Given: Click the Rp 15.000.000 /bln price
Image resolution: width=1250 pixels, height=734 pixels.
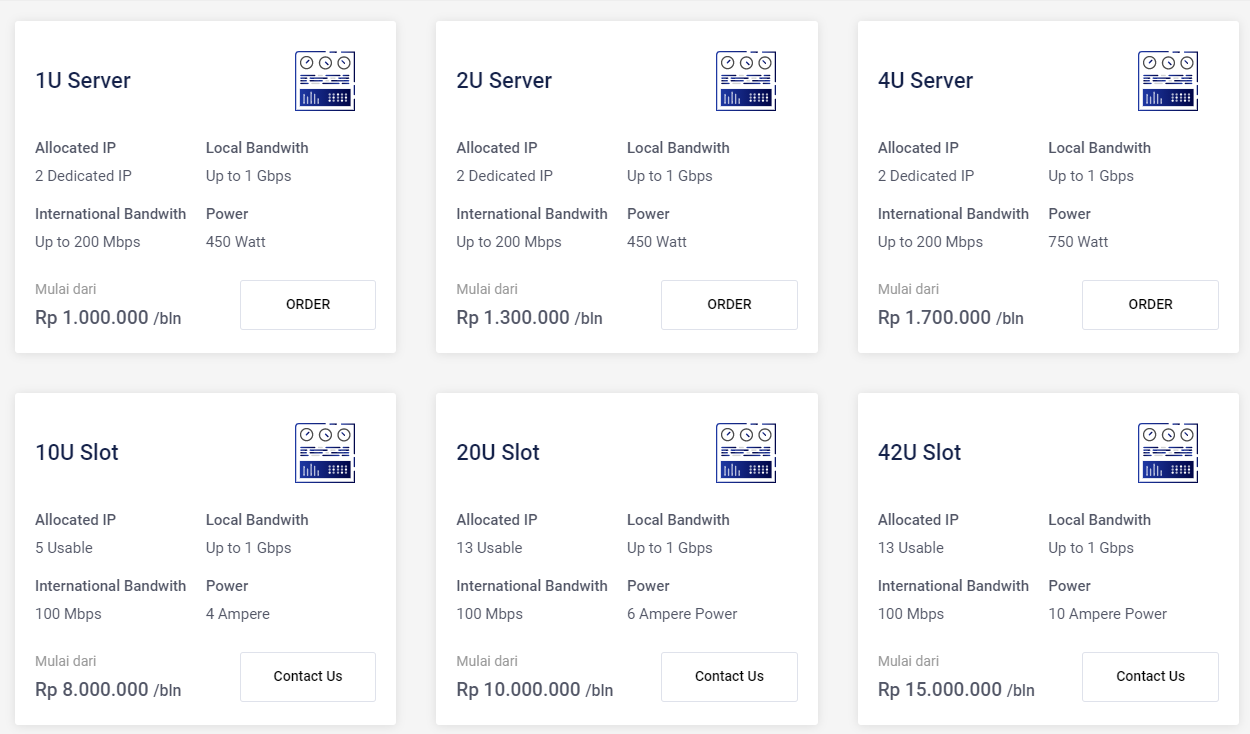Looking at the screenshot, I should click(956, 690).
